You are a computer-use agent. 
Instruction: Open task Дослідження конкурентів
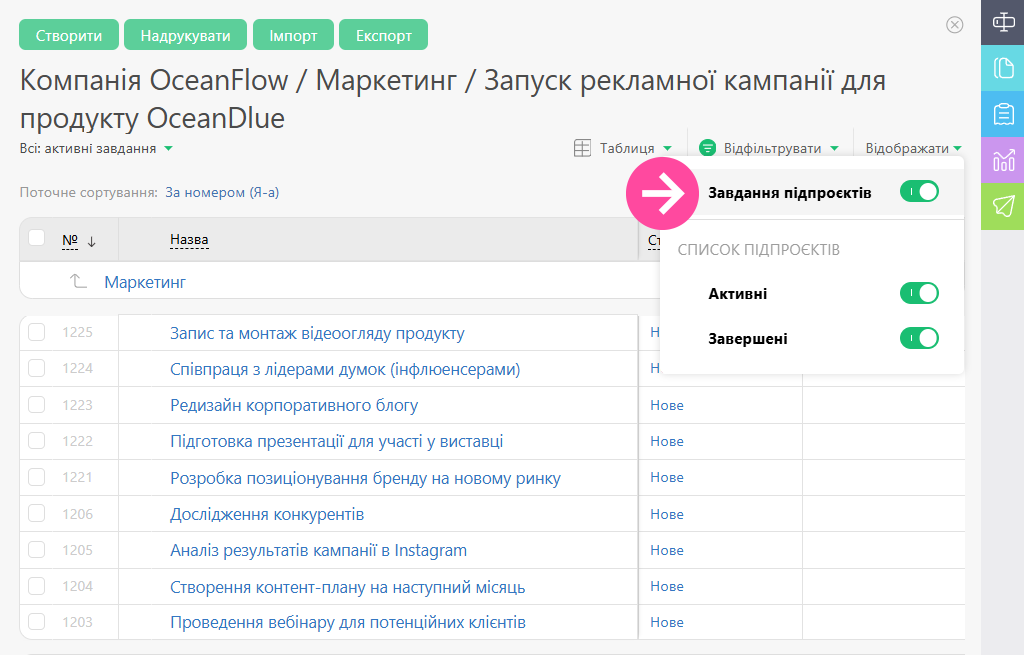pyautogui.click(x=267, y=515)
